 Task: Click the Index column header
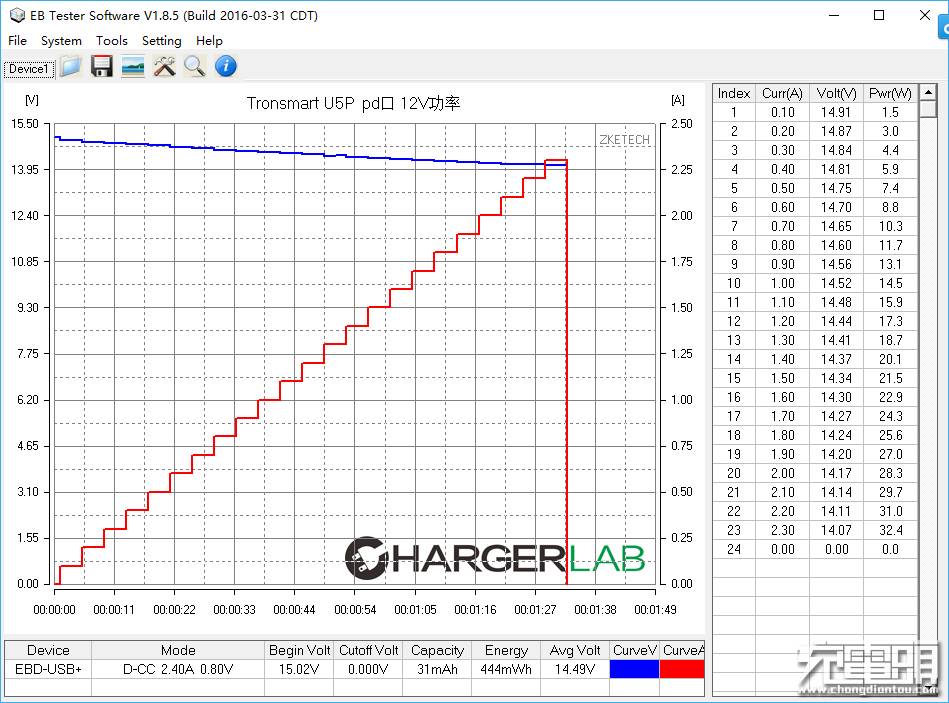(x=734, y=93)
